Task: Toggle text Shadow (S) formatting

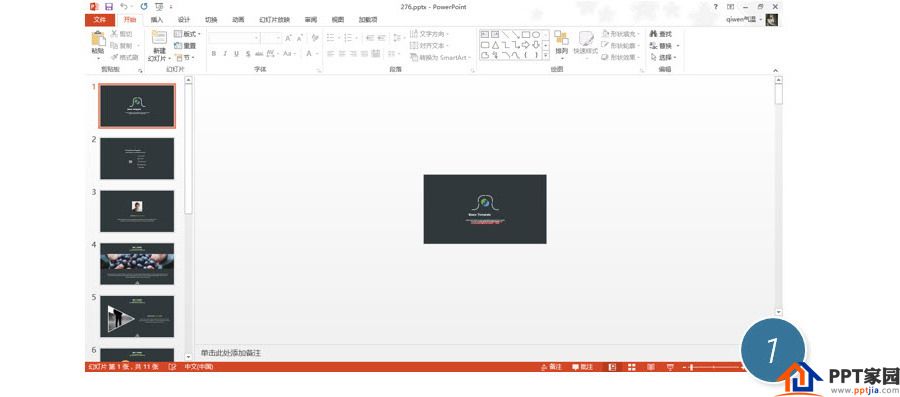Action: 248,53
